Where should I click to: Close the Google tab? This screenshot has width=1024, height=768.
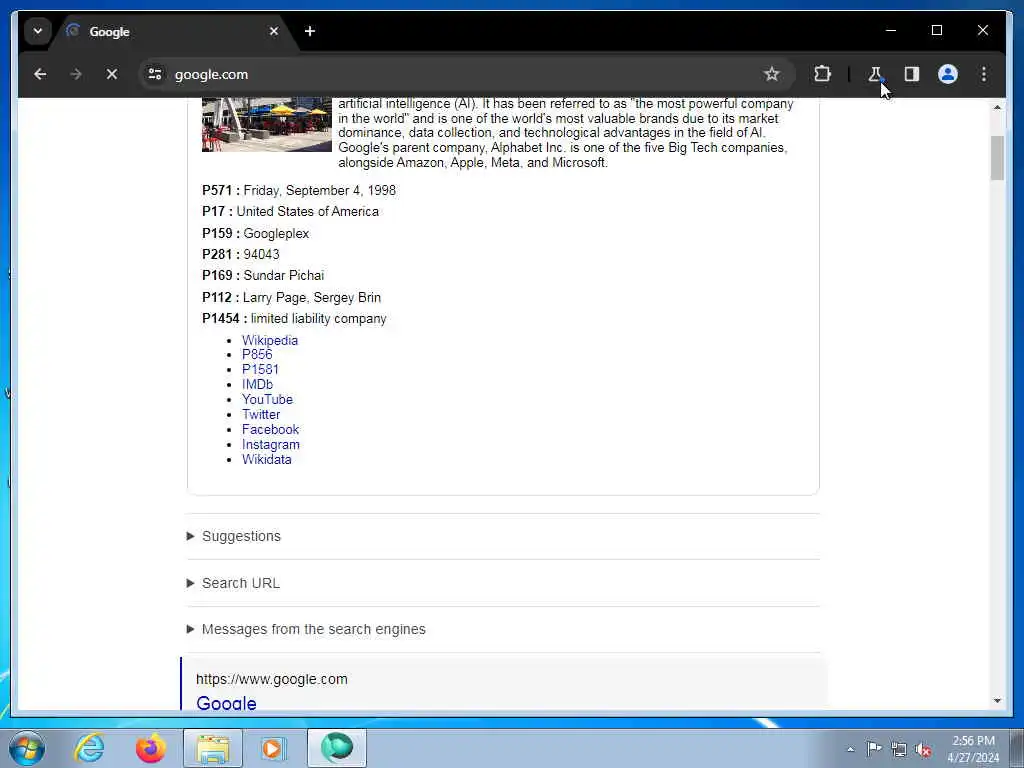tap(274, 31)
